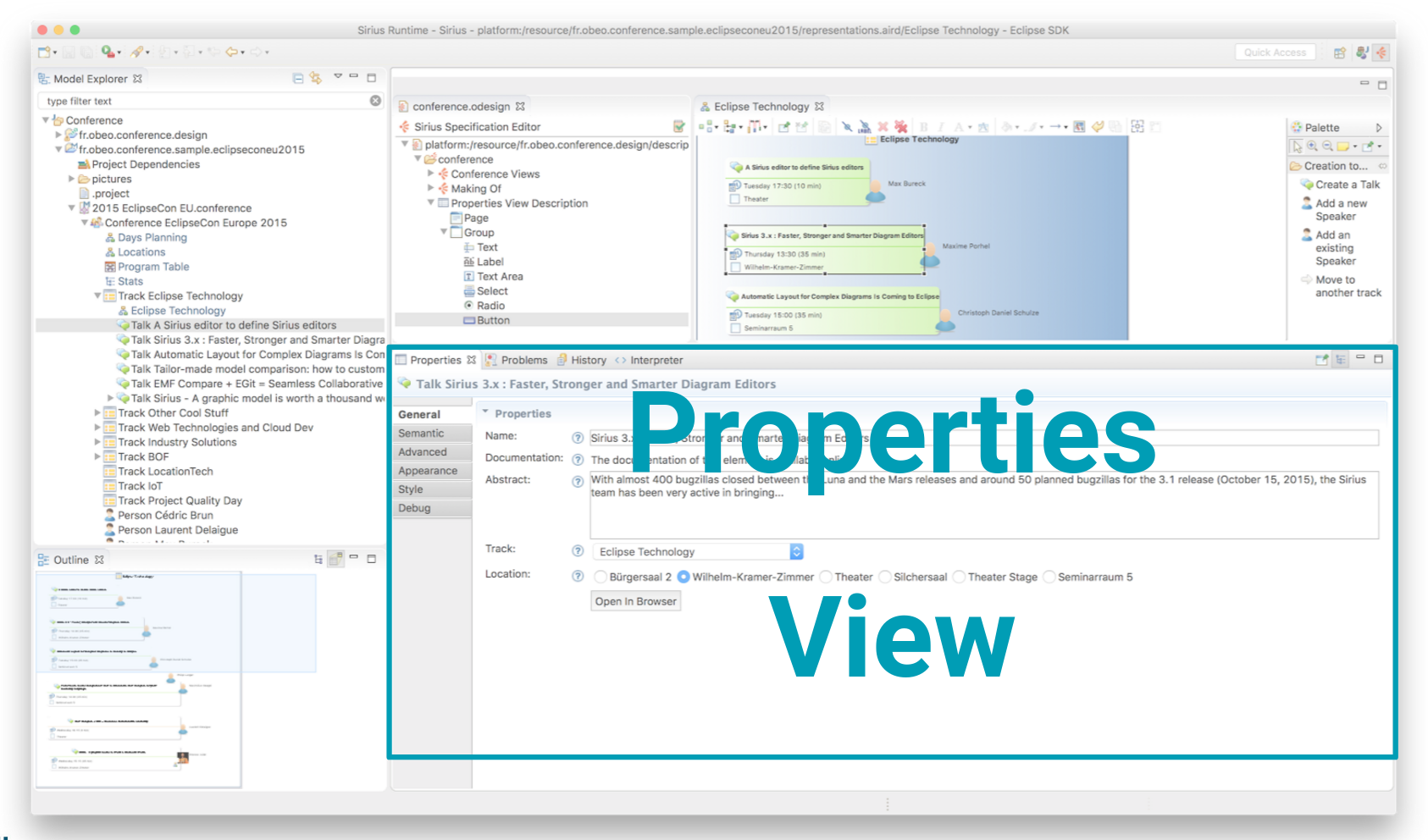
Task: Select the Seminarraum 5 location radio
Action: pos(1049,577)
